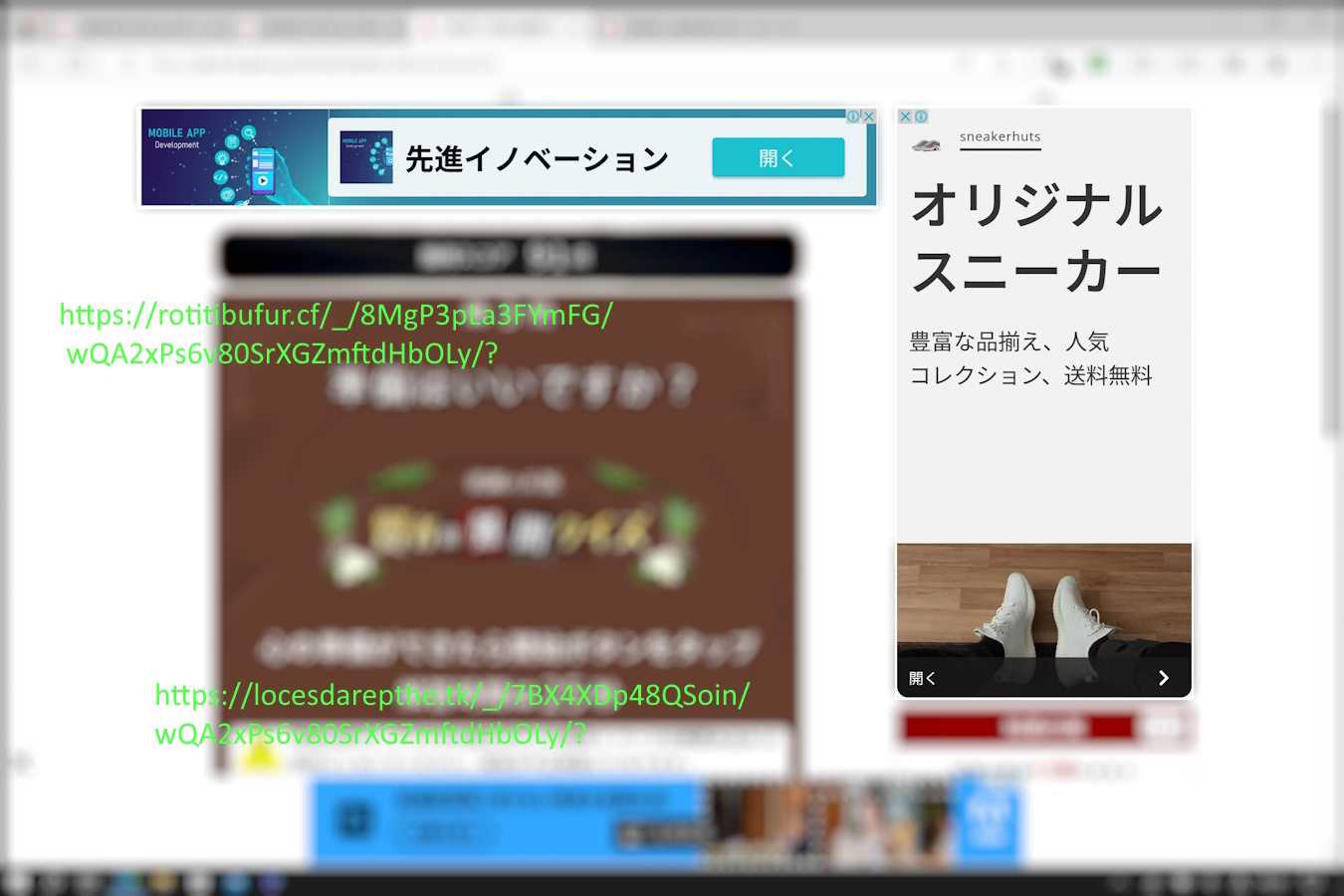Click the 開く button in banner ad
The image size is (1344, 896).
click(778, 158)
